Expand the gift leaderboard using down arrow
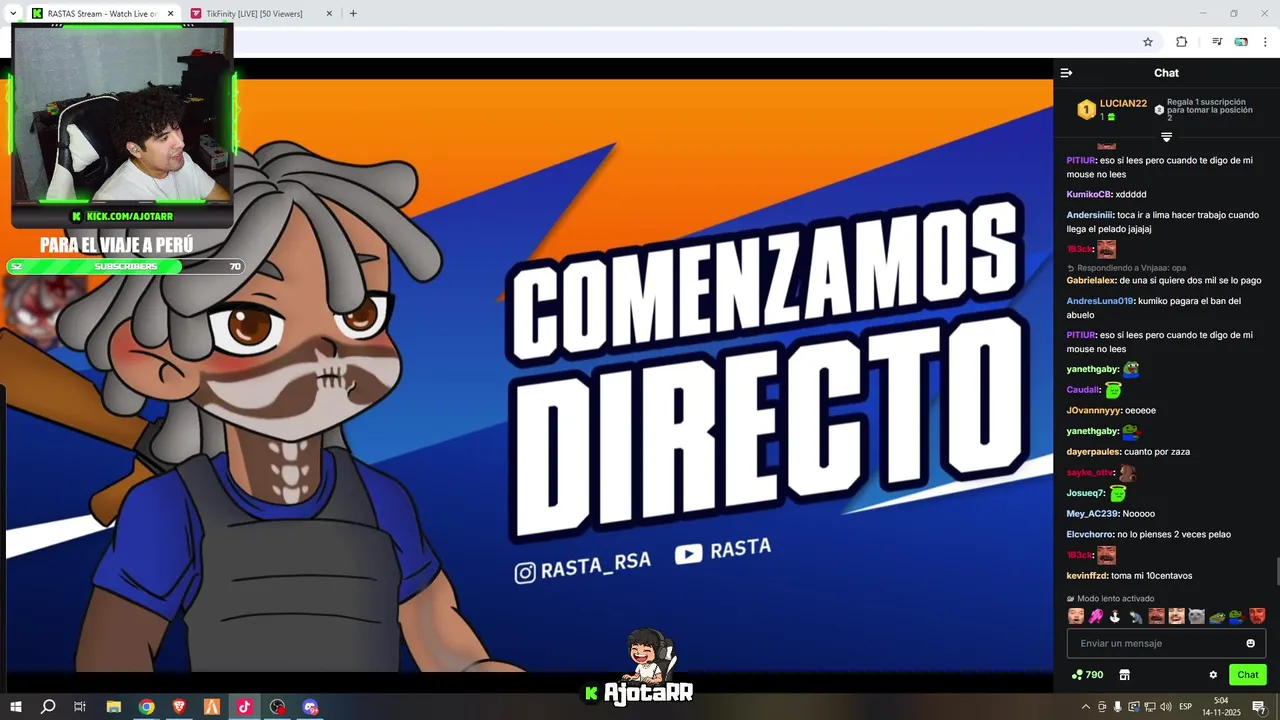 (x=1166, y=137)
